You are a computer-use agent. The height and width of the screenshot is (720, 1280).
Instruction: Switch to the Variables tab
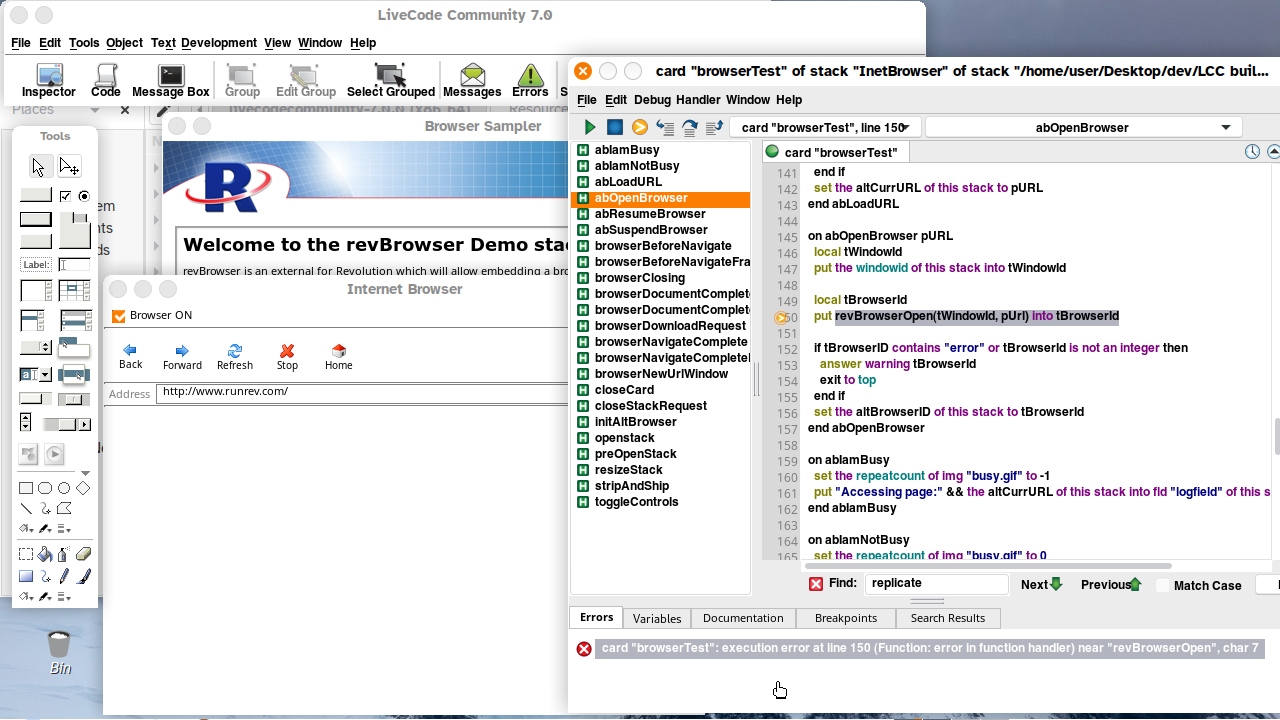657,618
